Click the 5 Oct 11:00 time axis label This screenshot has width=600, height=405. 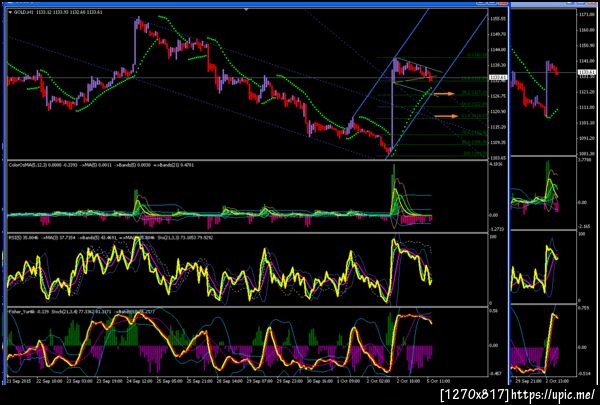coord(438,381)
